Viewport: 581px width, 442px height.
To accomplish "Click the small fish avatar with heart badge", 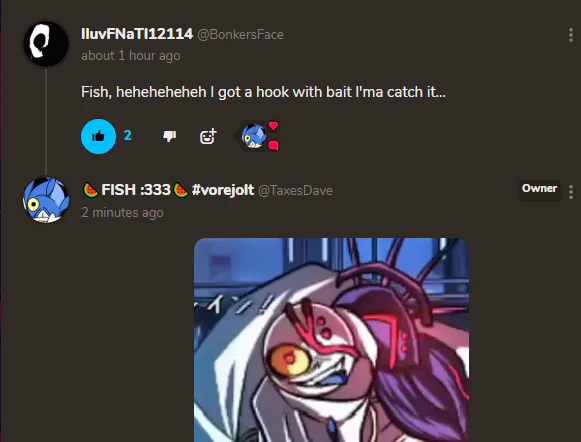I will tap(254, 136).
